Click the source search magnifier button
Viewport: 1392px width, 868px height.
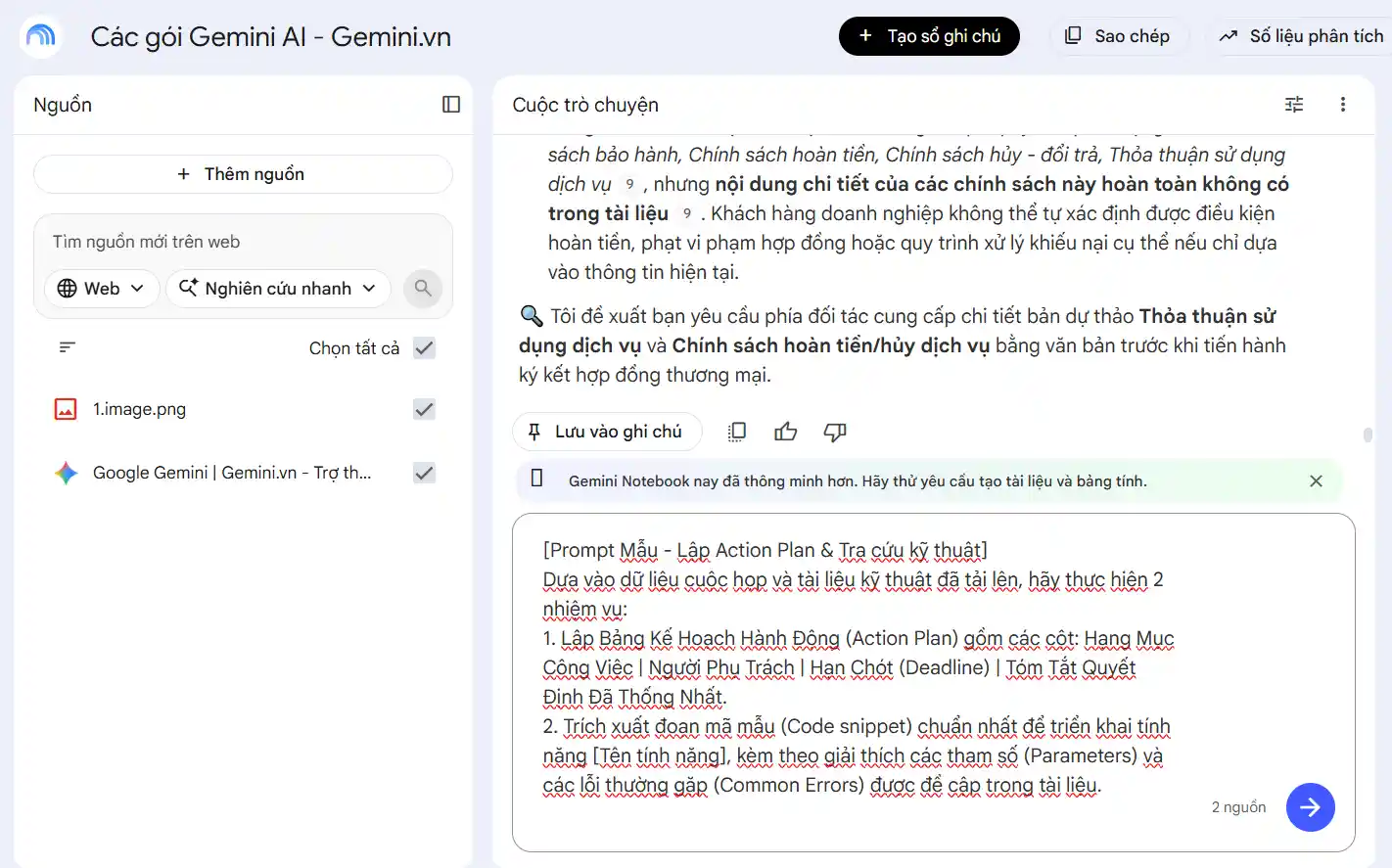423,289
